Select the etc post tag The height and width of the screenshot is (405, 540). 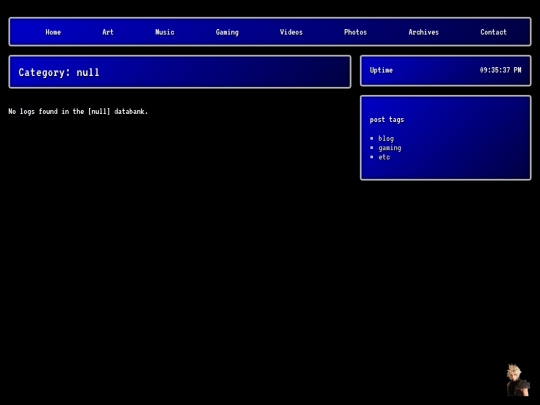(x=384, y=157)
